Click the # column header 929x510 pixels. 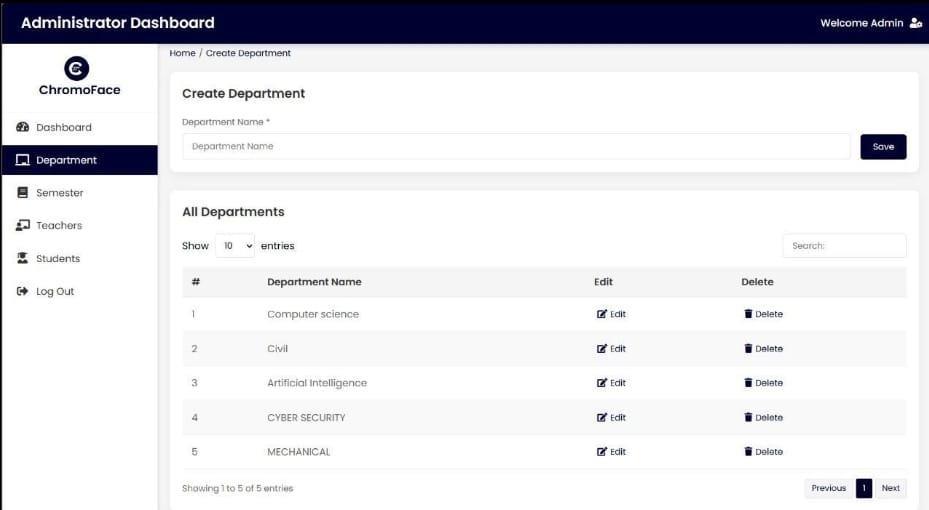(196, 282)
